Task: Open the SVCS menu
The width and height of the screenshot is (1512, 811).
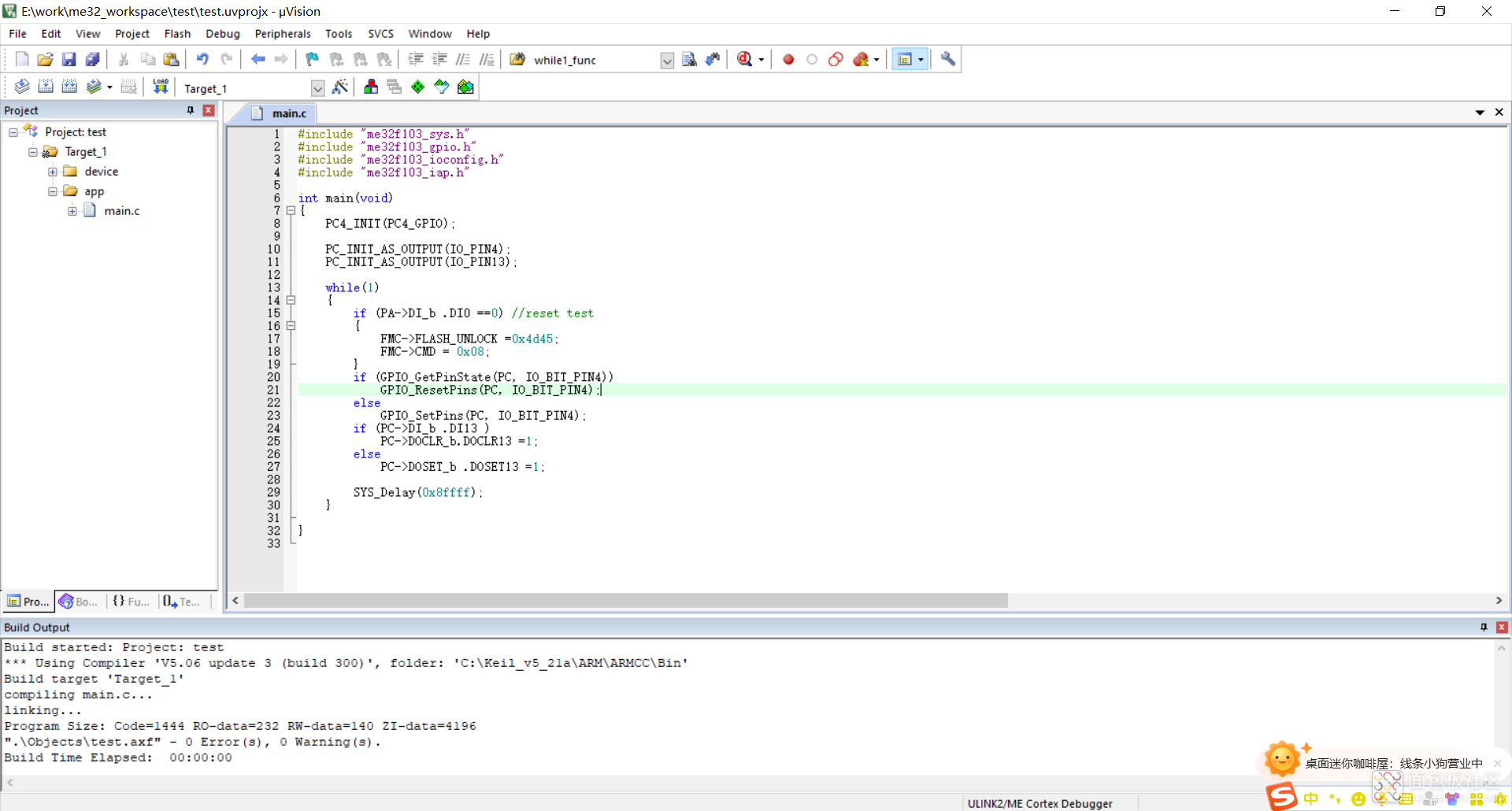Action: coord(380,34)
